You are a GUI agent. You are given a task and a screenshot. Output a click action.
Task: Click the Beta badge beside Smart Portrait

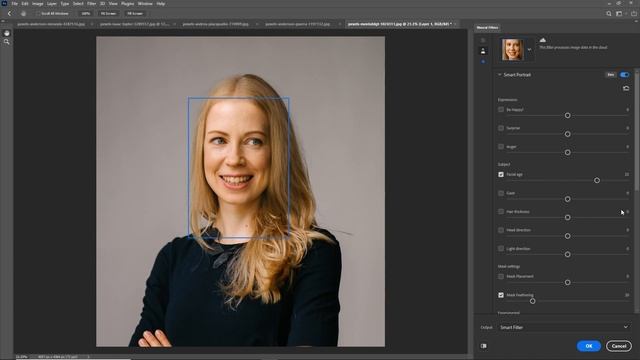coord(611,75)
